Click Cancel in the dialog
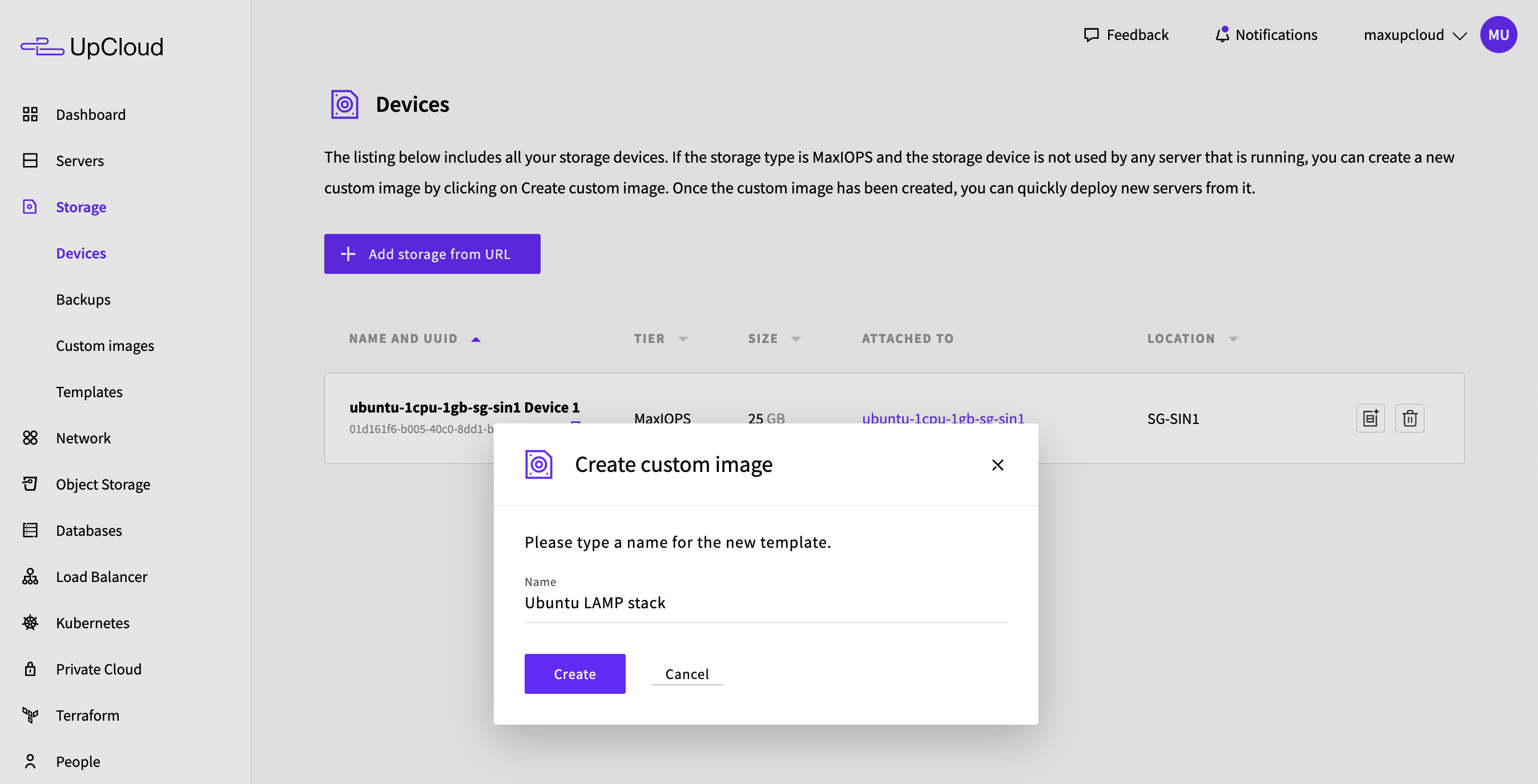The width and height of the screenshot is (1538, 784). (x=687, y=674)
